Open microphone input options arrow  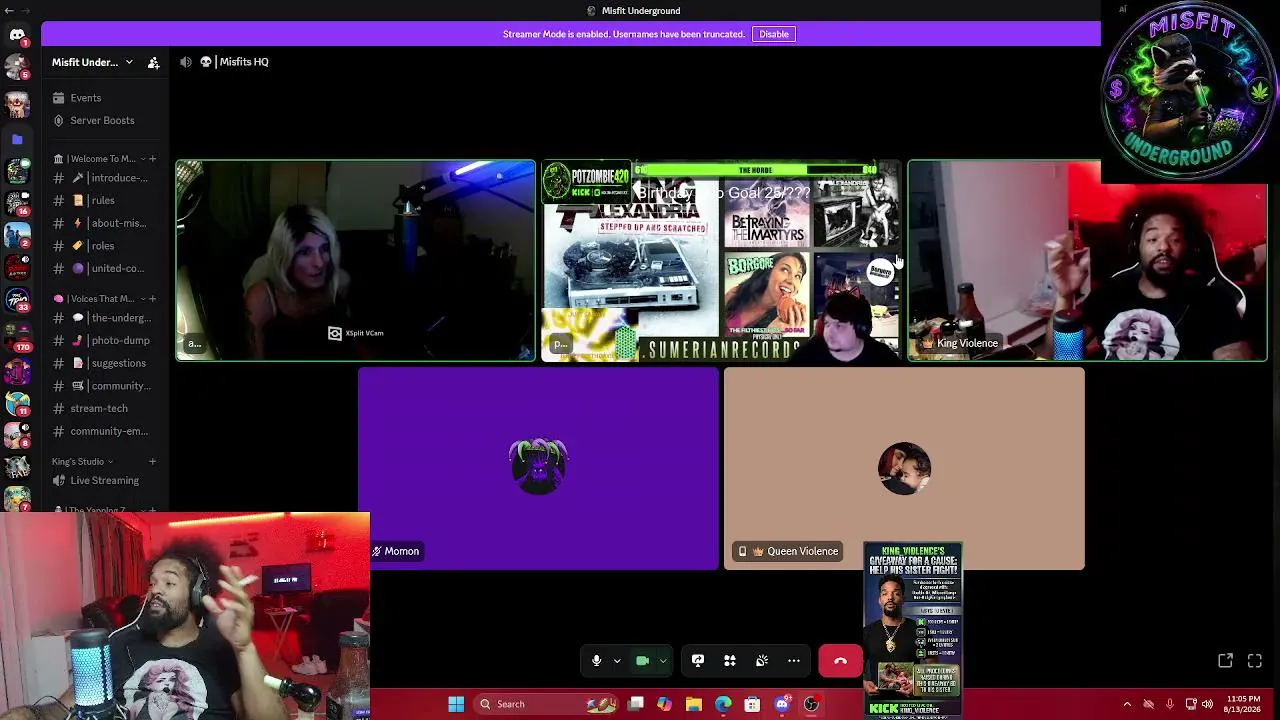click(617, 661)
